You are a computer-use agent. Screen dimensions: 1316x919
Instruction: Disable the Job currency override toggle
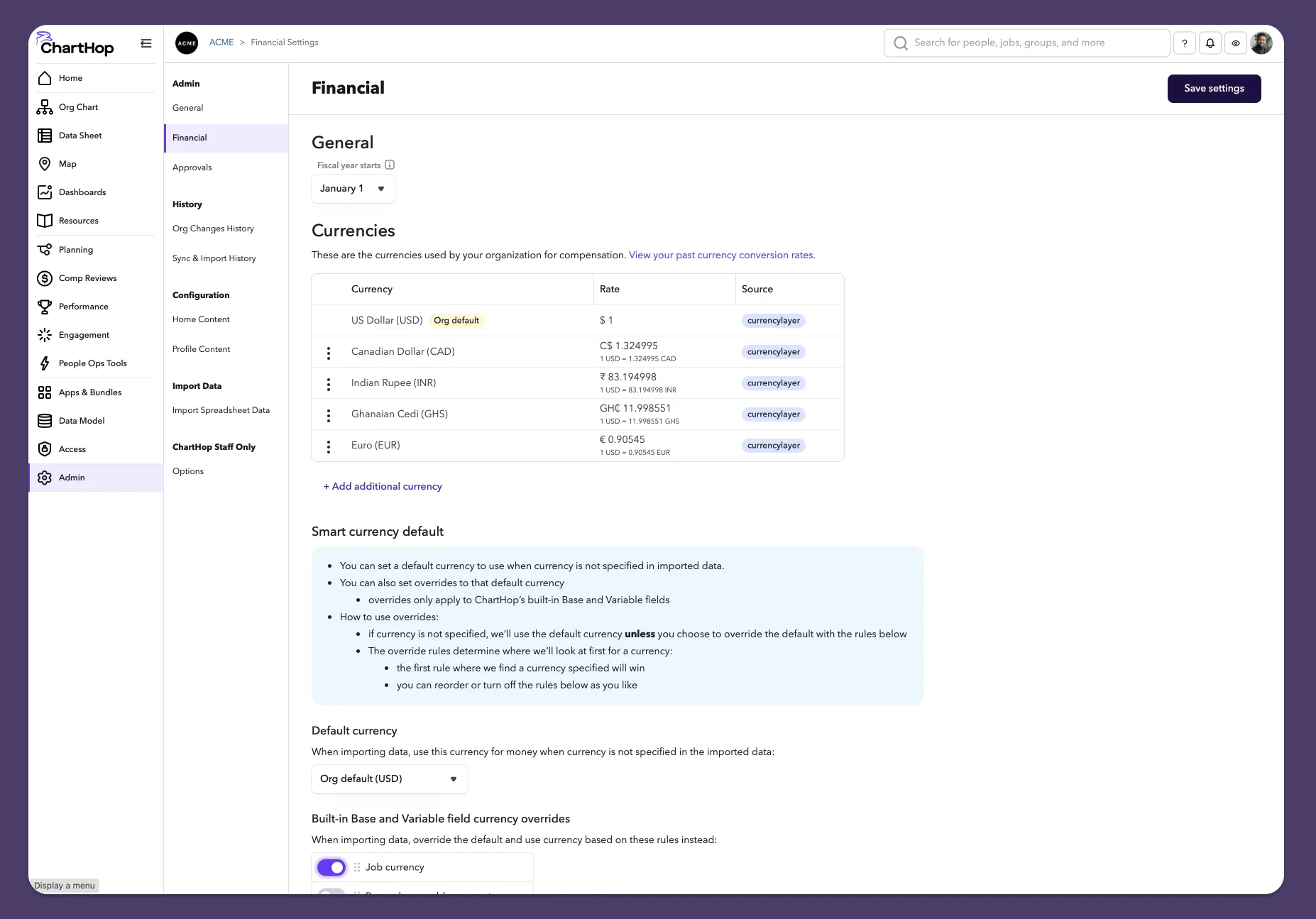[x=331, y=867]
